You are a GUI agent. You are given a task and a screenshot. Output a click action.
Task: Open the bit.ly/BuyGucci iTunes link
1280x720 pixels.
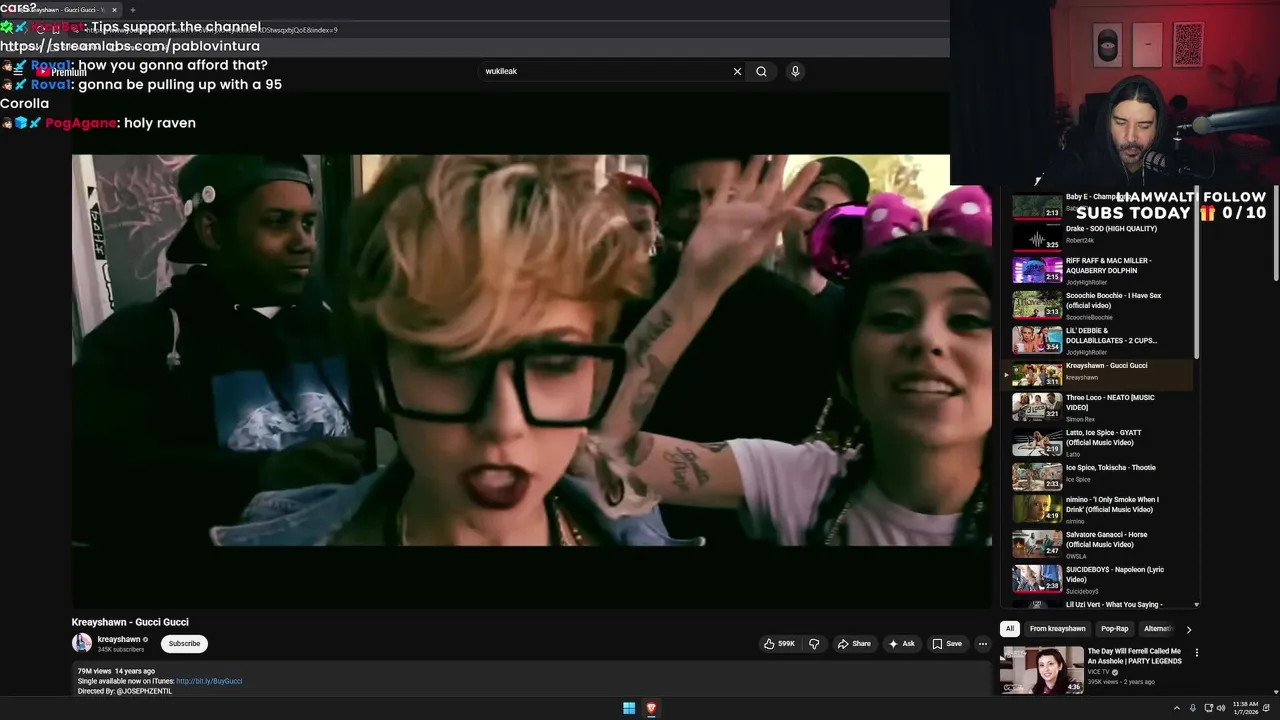209,681
